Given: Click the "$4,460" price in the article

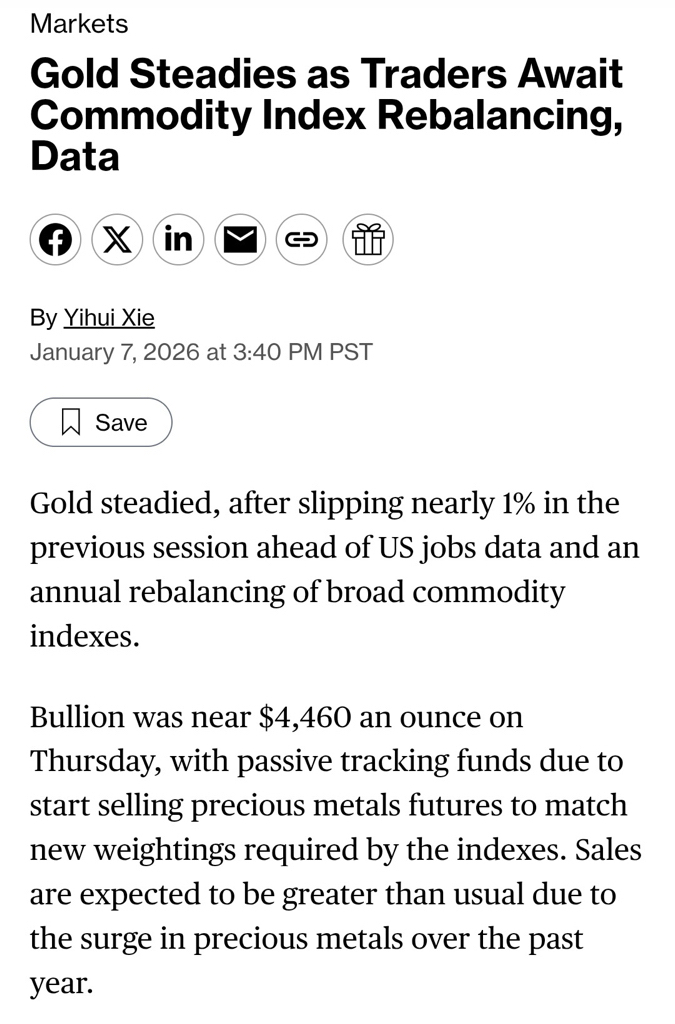Looking at the screenshot, I should click(305, 717).
